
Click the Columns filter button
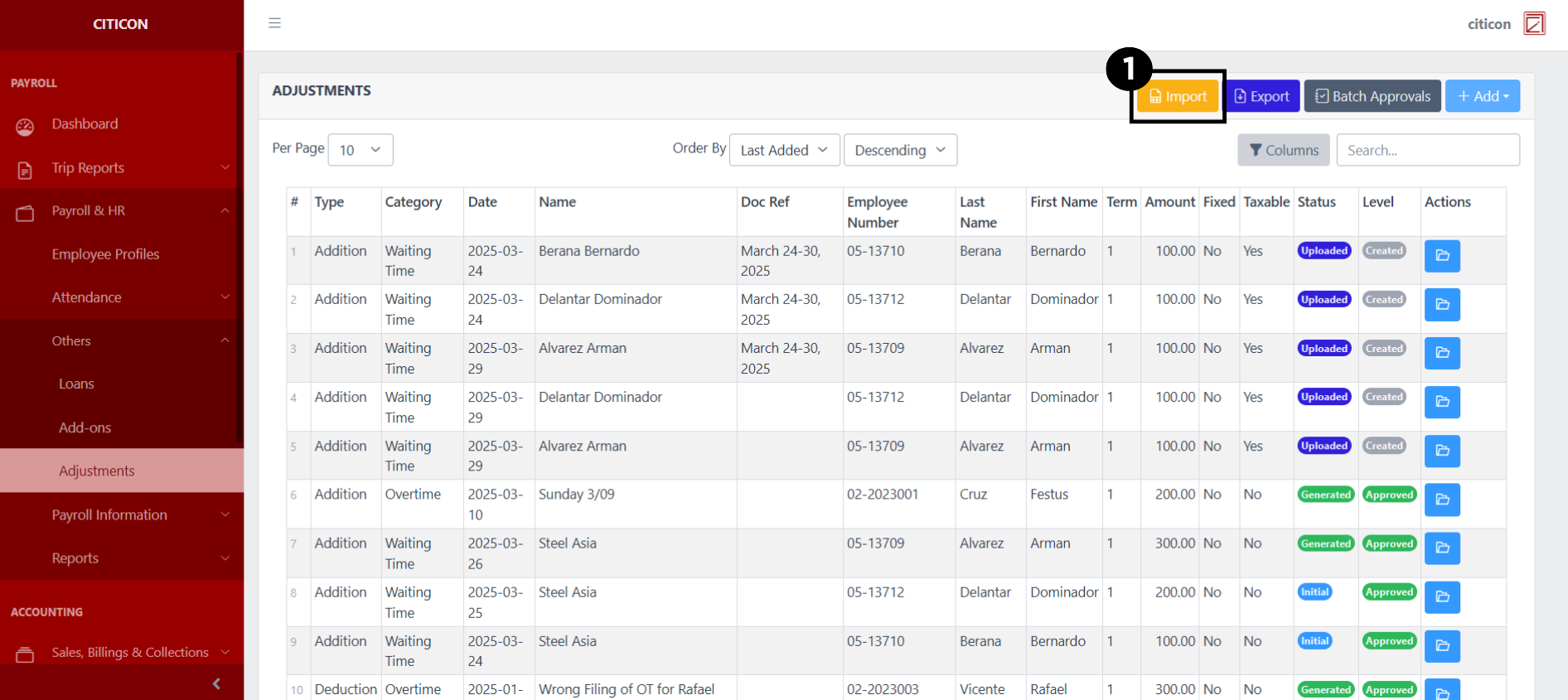click(1283, 150)
